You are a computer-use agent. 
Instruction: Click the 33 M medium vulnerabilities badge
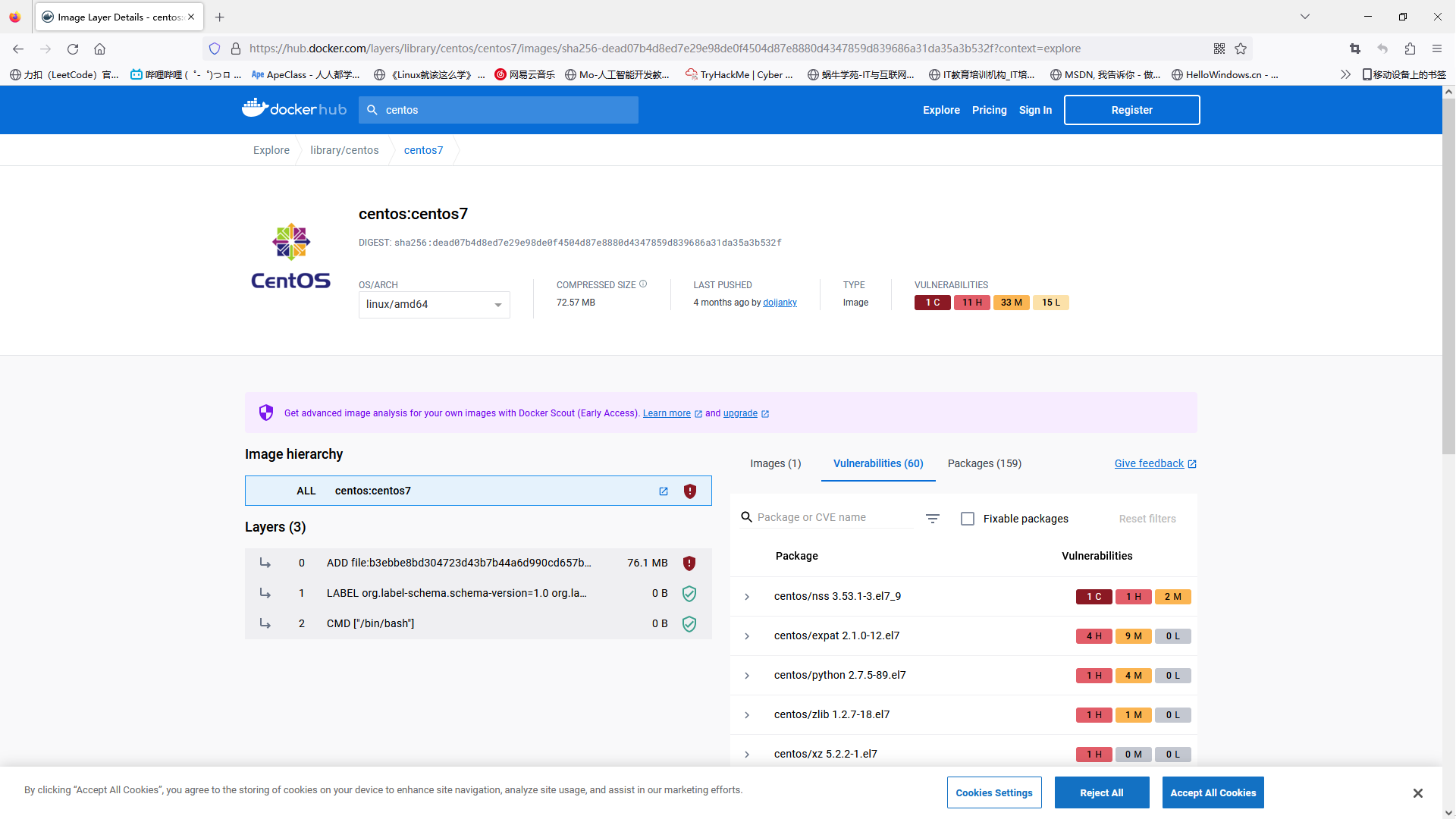[1012, 303]
